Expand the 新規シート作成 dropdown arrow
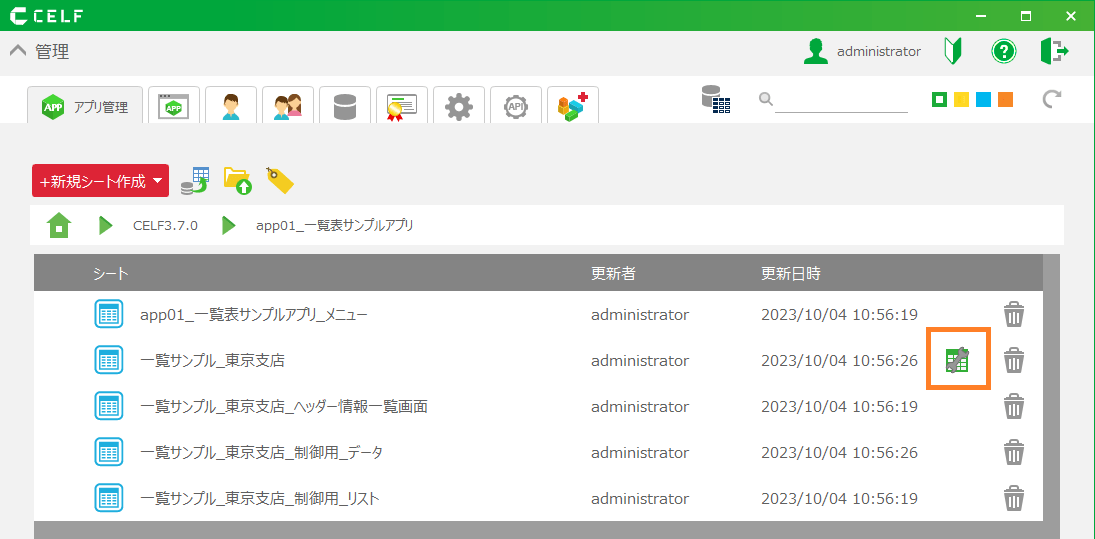Viewport: 1095px width, 539px height. coord(158,181)
